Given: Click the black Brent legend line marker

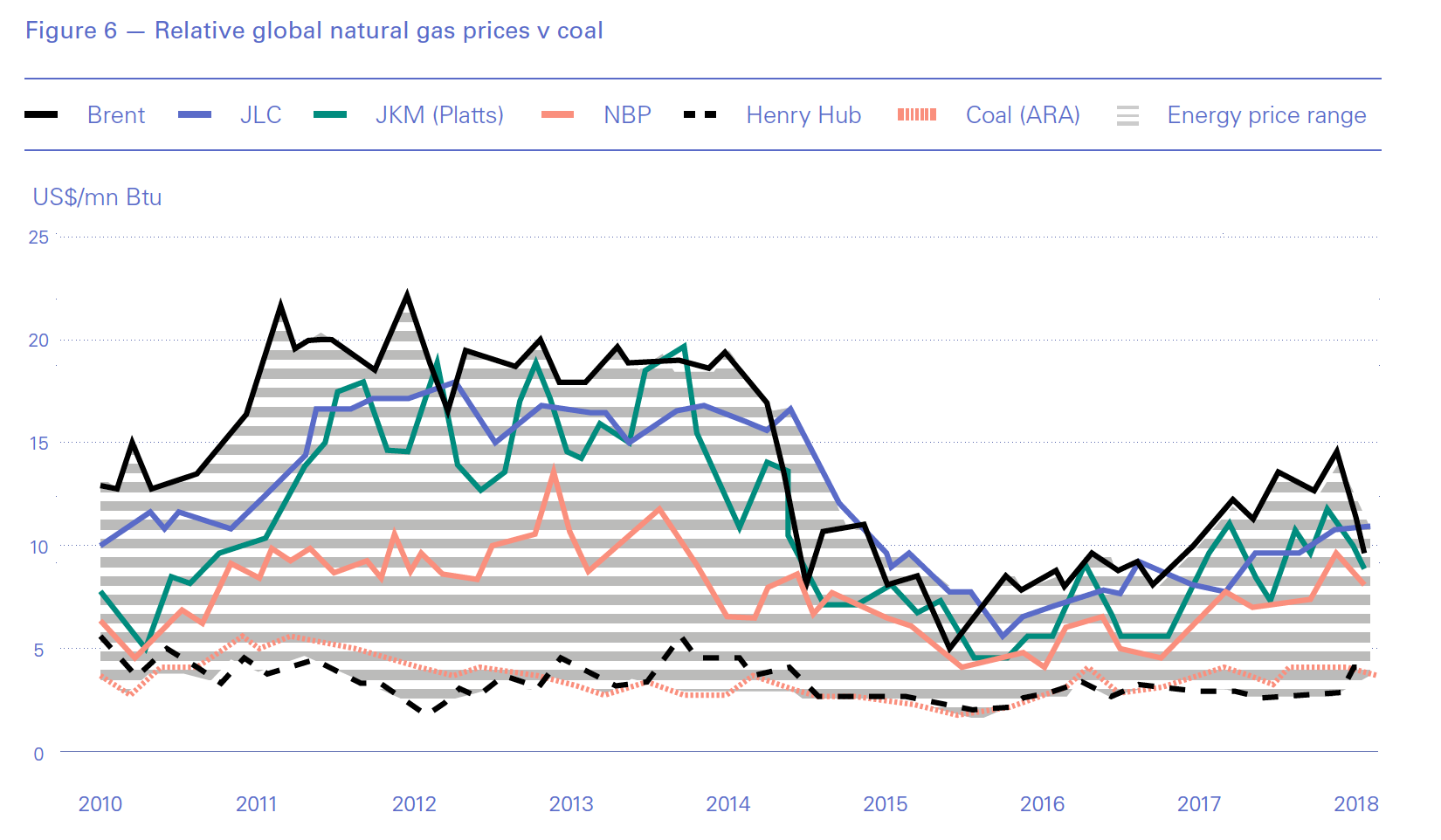Looking at the screenshot, I should [x=41, y=115].
